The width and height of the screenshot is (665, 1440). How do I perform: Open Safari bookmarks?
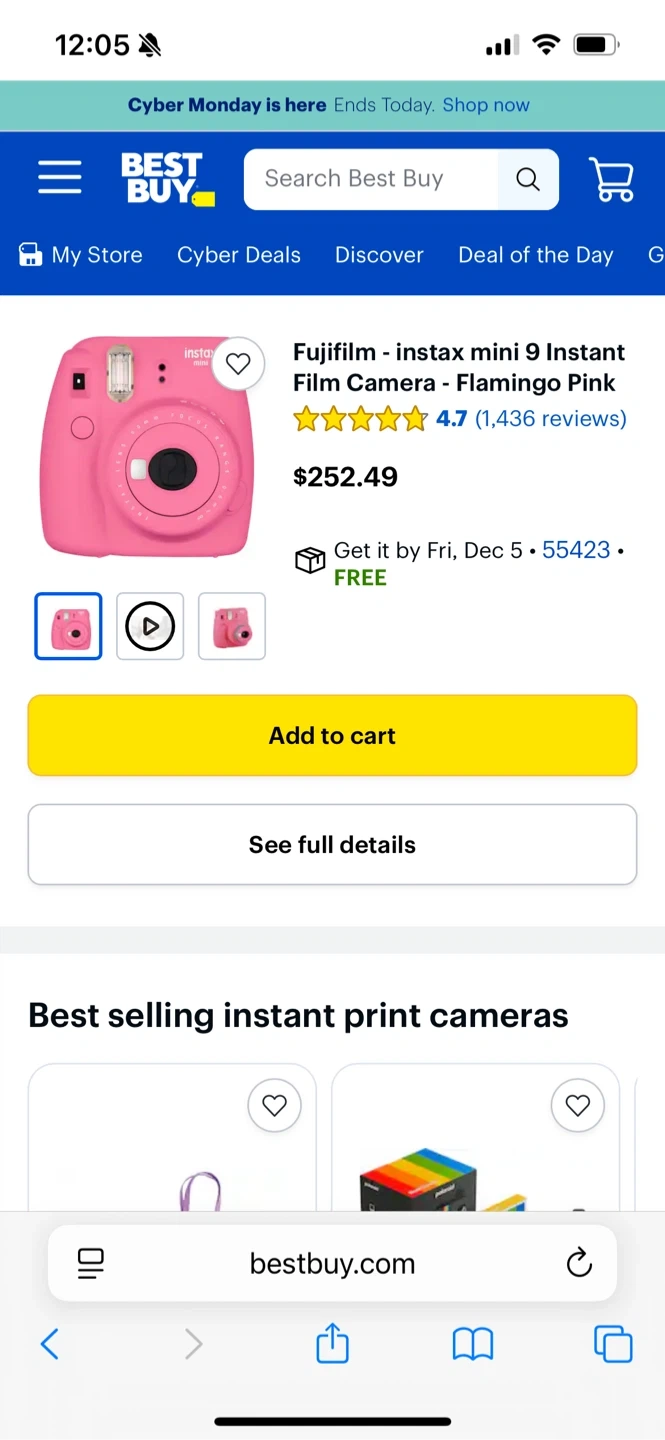click(x=473, y=1344)
